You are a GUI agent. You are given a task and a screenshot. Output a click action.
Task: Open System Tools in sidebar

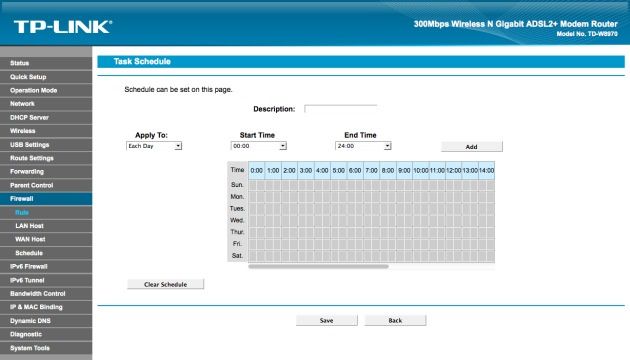(x=46, y=348)
